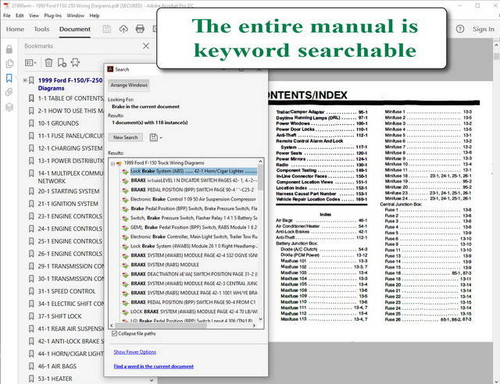Collapse the 1999 Ford F-150/F-250 bookmark tree
The width and height of the screenshot is (500, 384).
25,80
